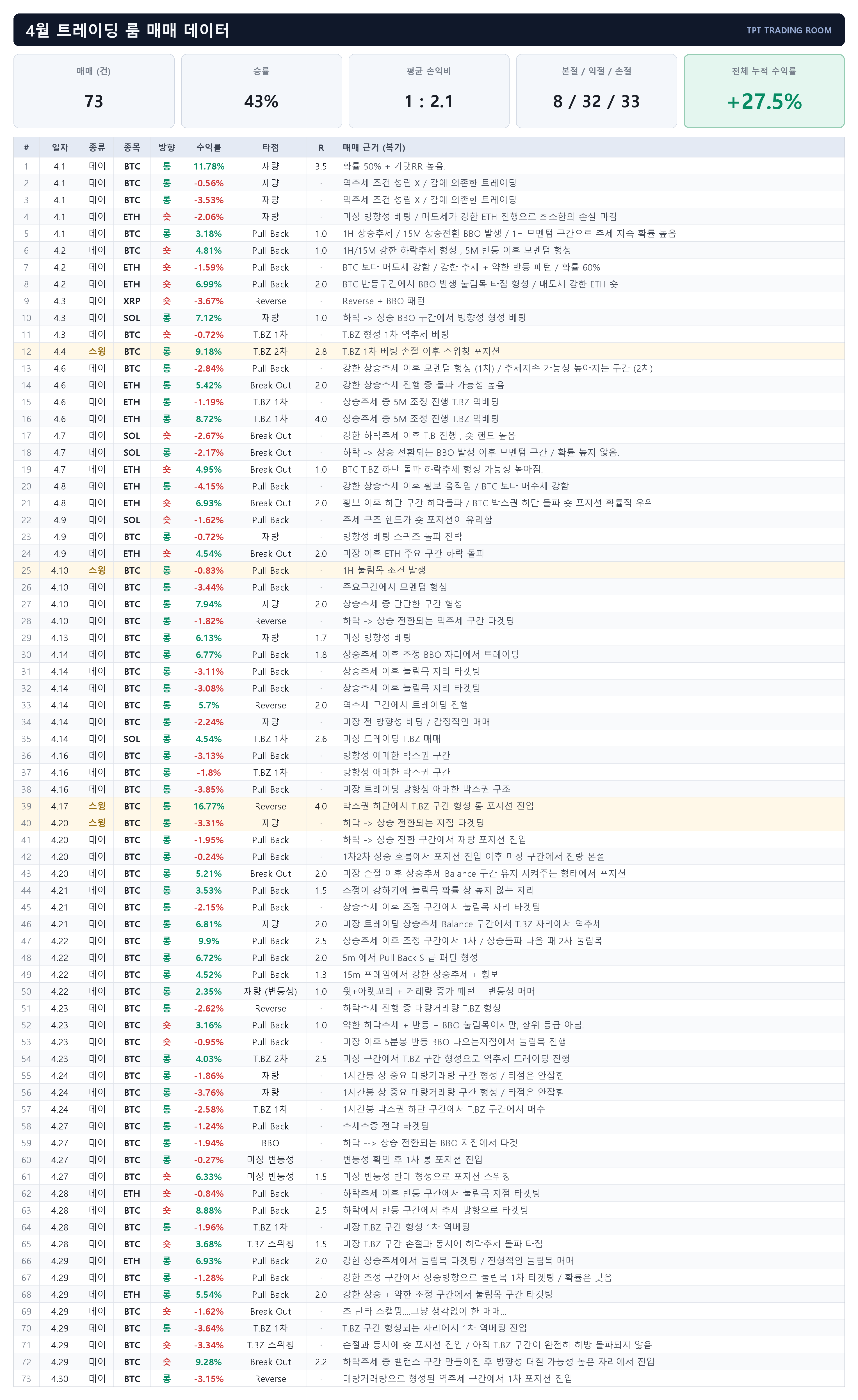Viewport: 858px width, 1400px height.
Task: Click the 수익률 column header
Action: 209,148
